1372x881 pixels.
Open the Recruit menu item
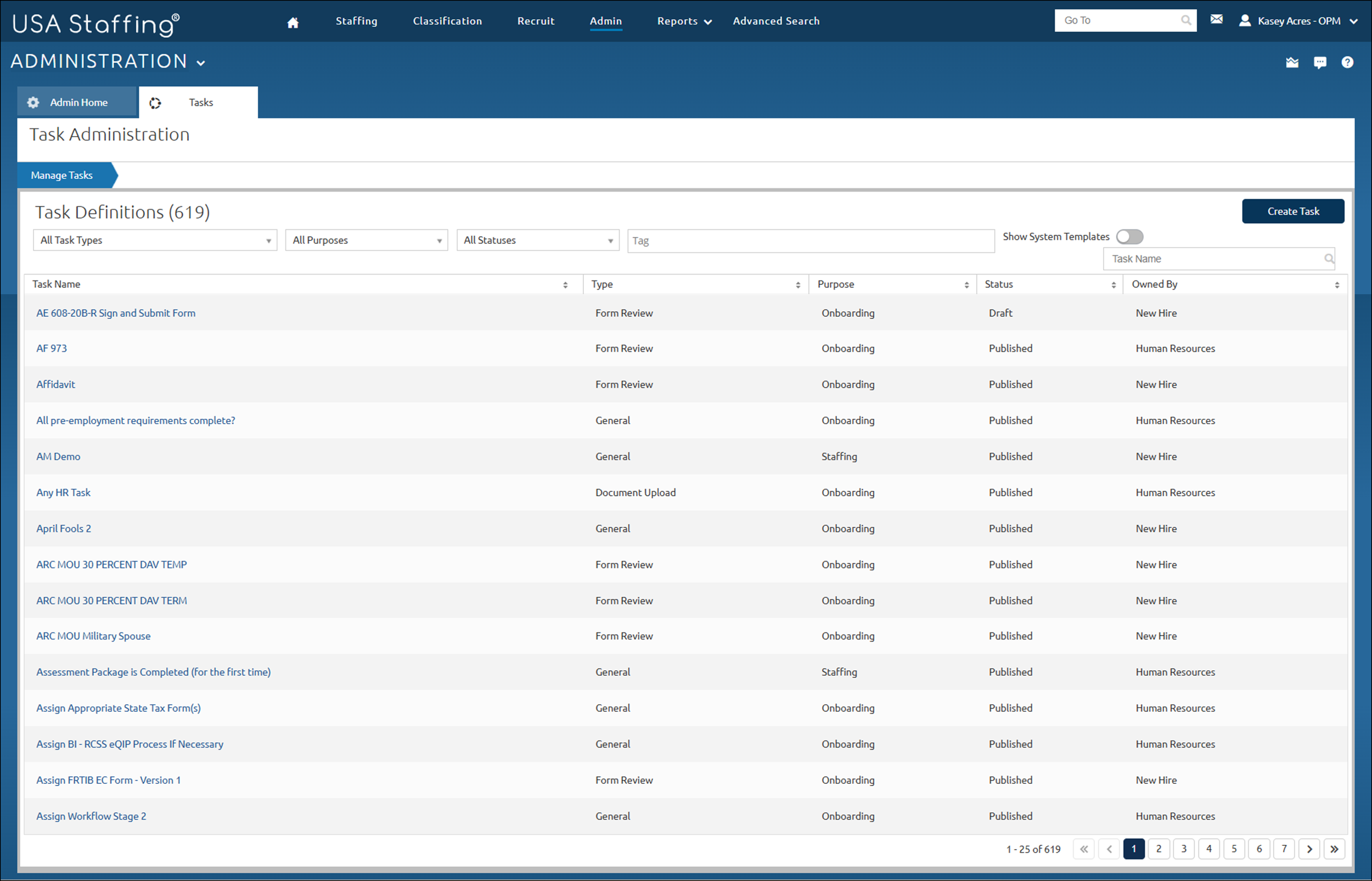pyautogui.click(x=536, y=21)
